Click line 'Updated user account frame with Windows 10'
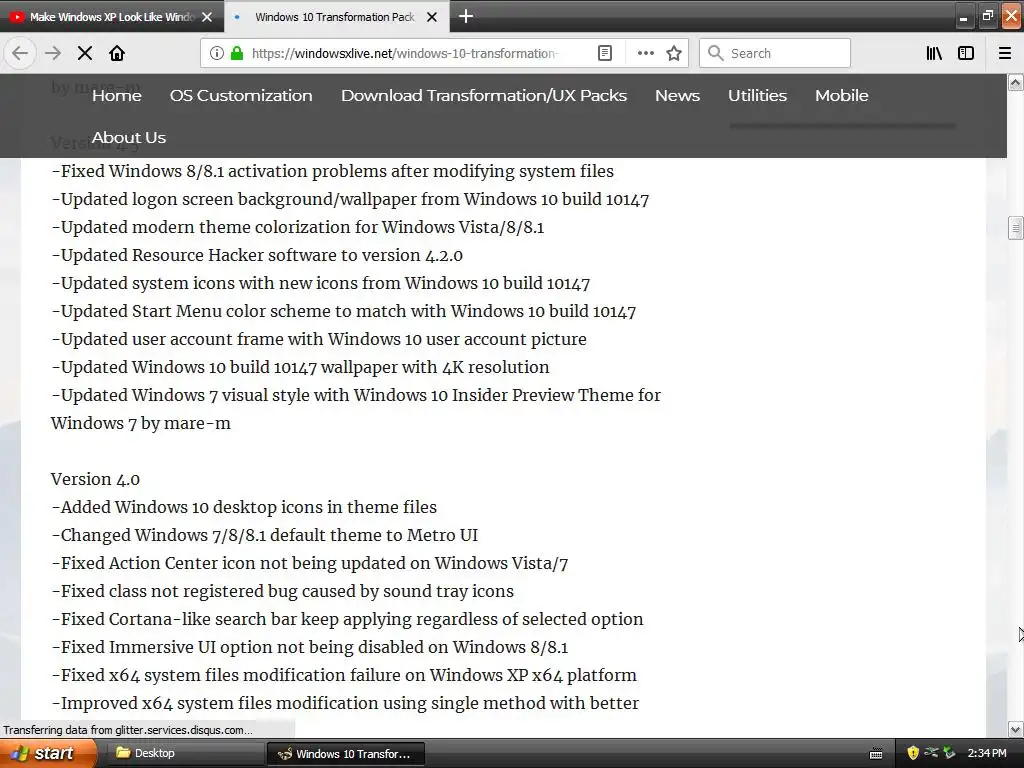 coord(319,340)
